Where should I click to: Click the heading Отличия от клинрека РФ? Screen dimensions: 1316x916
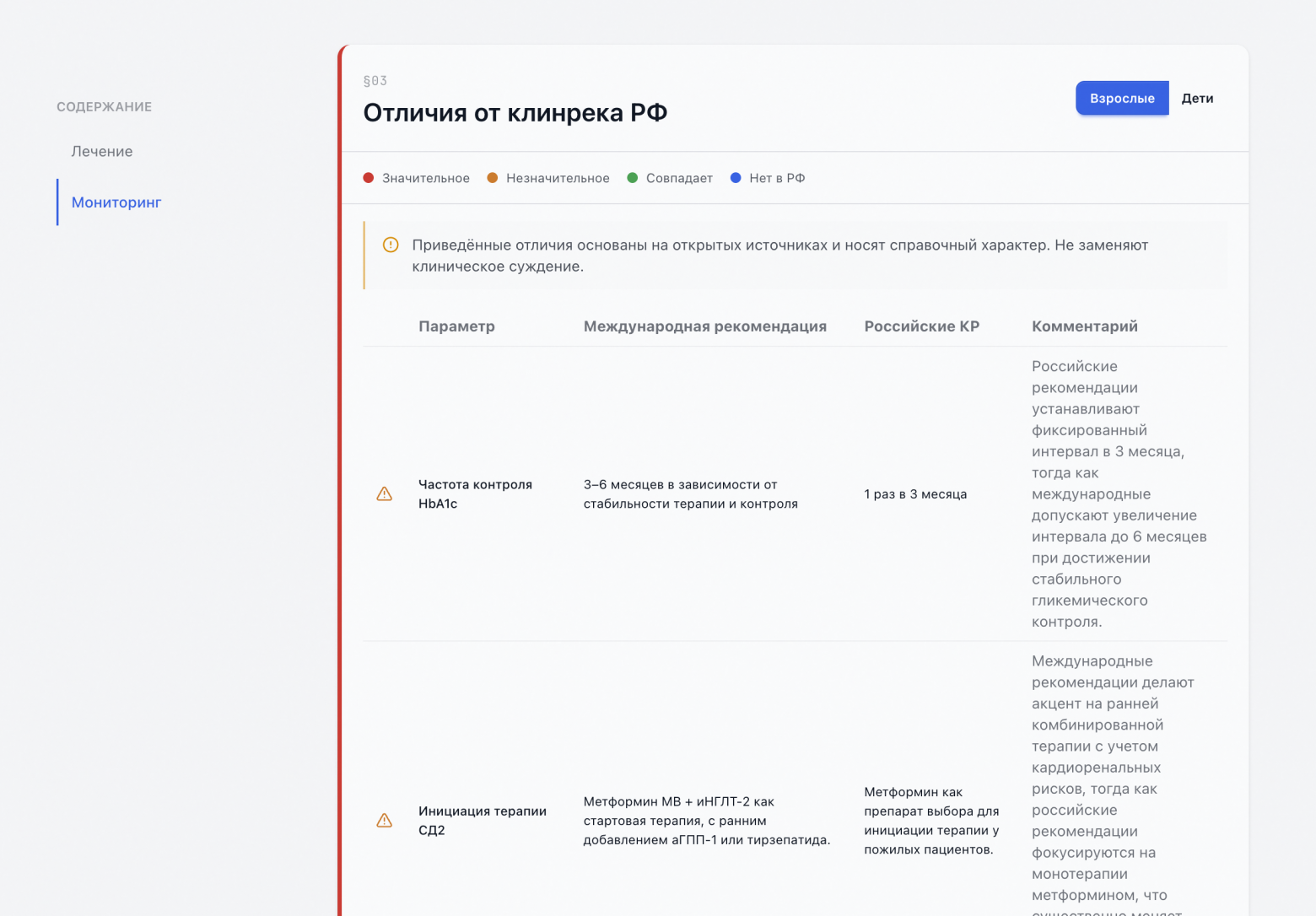coord(515,113)
